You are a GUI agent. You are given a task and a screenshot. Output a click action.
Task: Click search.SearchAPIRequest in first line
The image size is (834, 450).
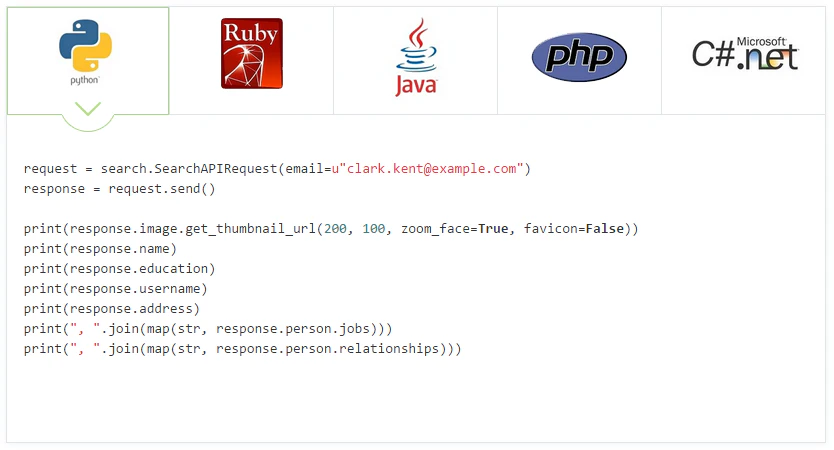189,169
